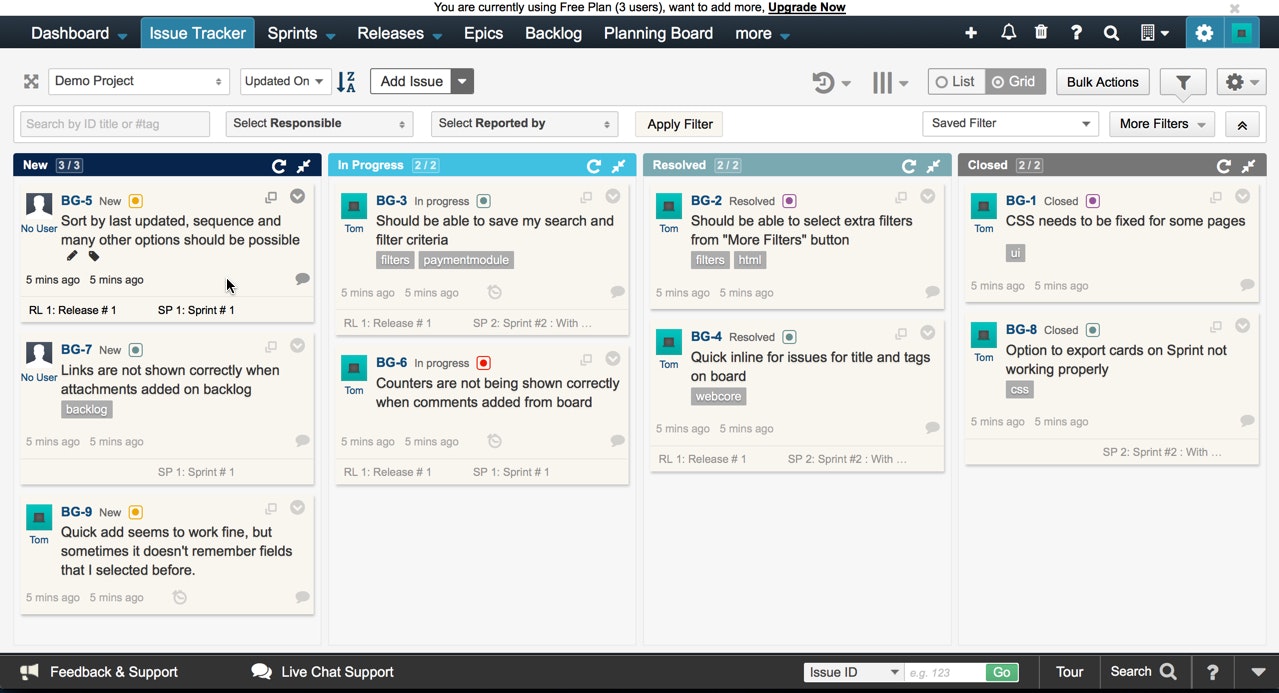Open the settings gear in top bar
Screen dimensions: 1279x693
pyautogui.click(x=1204, y=33)
